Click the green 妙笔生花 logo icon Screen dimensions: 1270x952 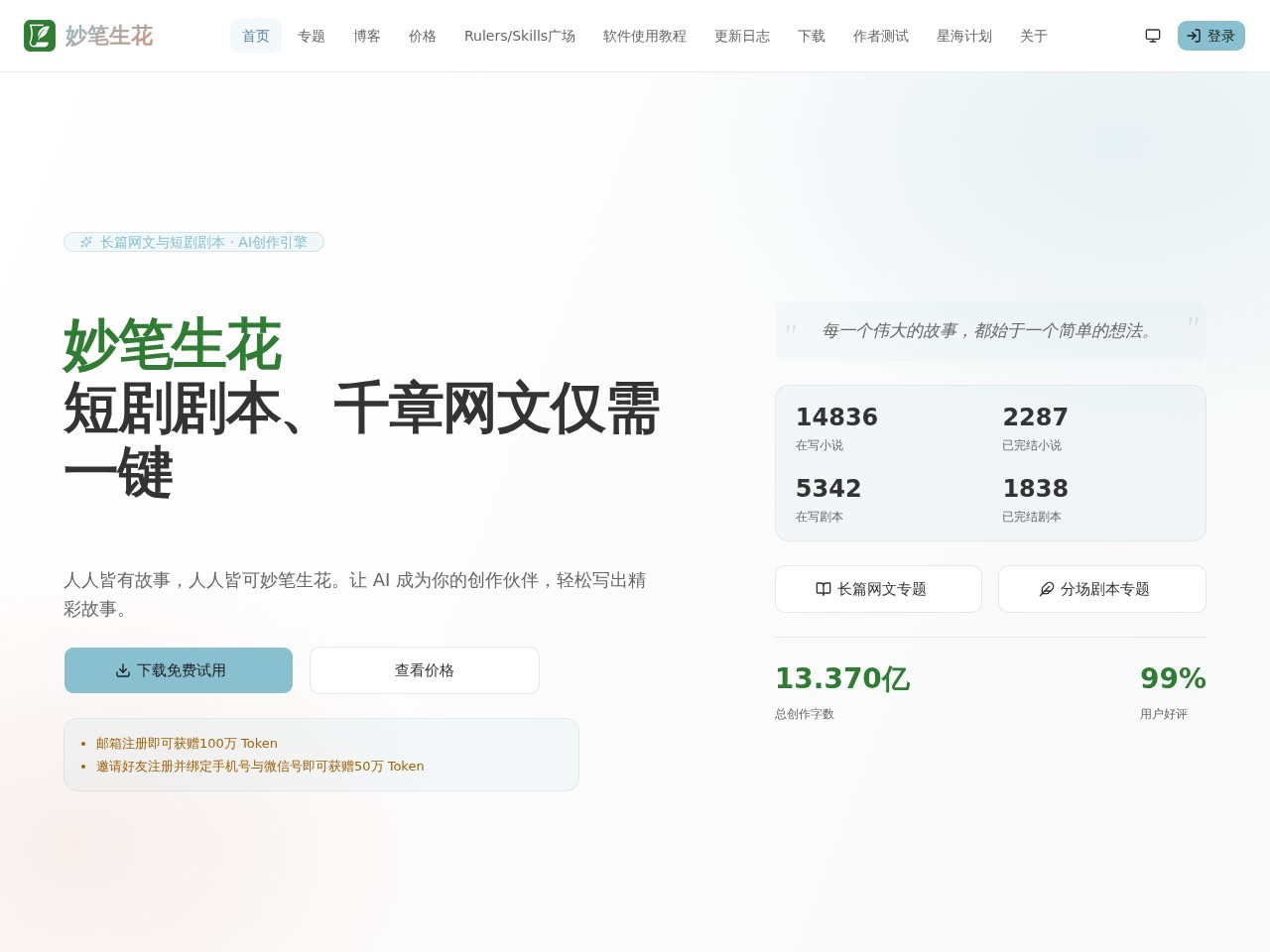40,36
